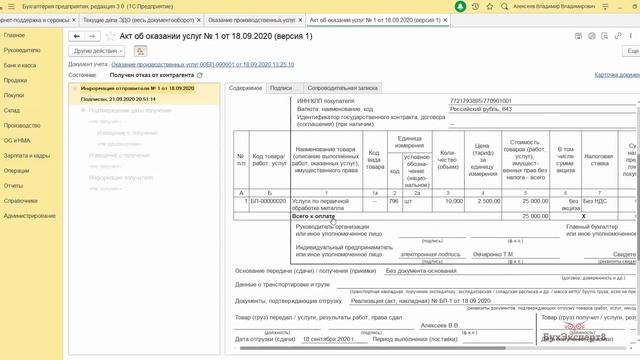Select Подтверждение даты получения tree row
The width and height of the screenshot is (640, 360).
130,111
